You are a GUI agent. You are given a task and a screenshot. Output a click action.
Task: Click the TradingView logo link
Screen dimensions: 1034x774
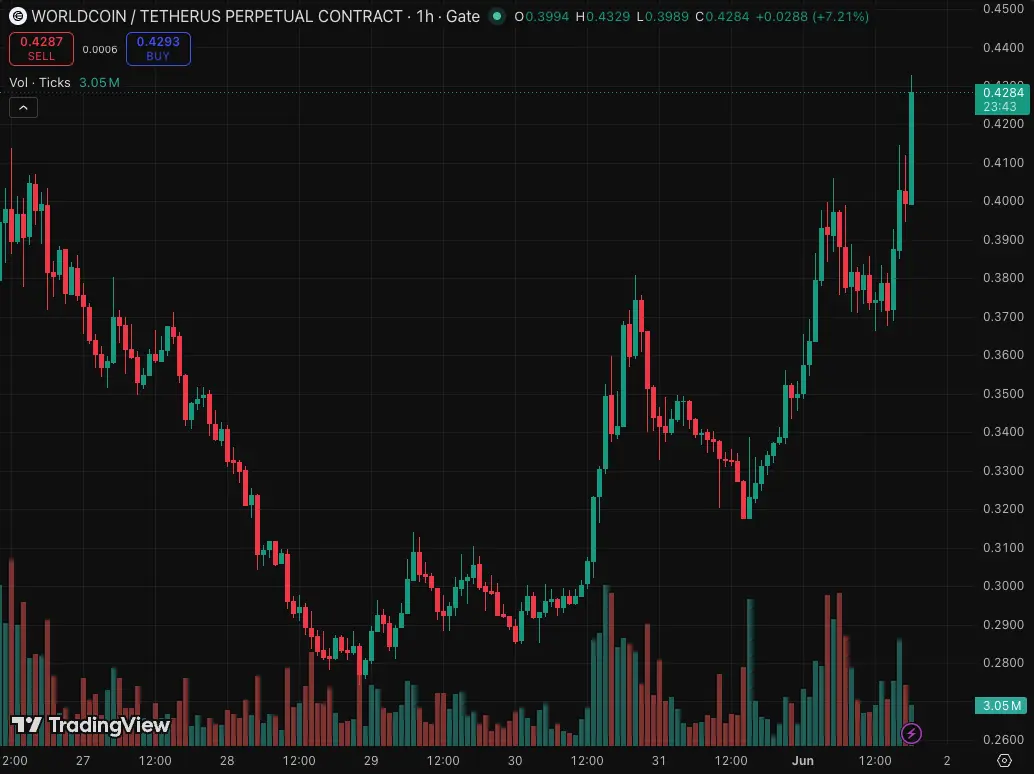[91, 725]
